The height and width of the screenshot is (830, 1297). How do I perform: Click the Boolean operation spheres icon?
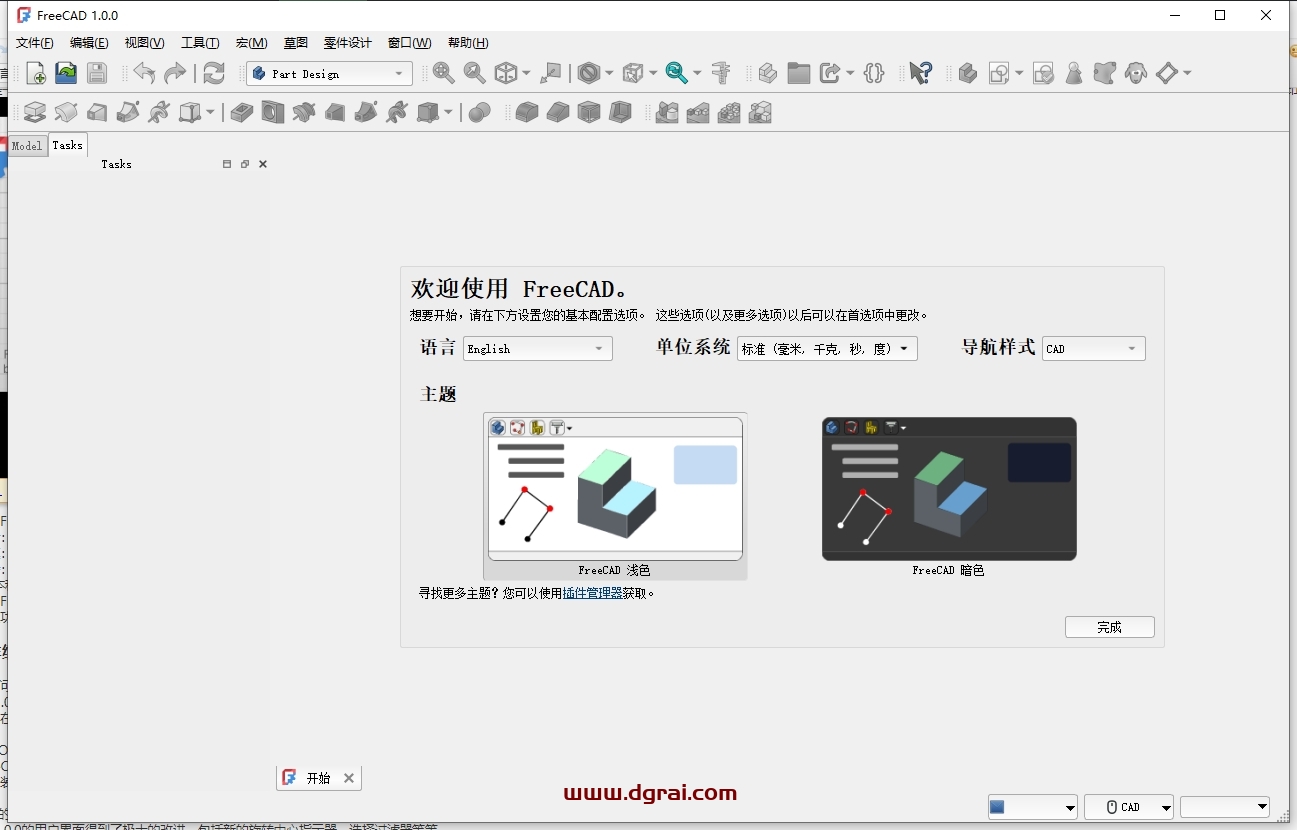pos(480,112)
